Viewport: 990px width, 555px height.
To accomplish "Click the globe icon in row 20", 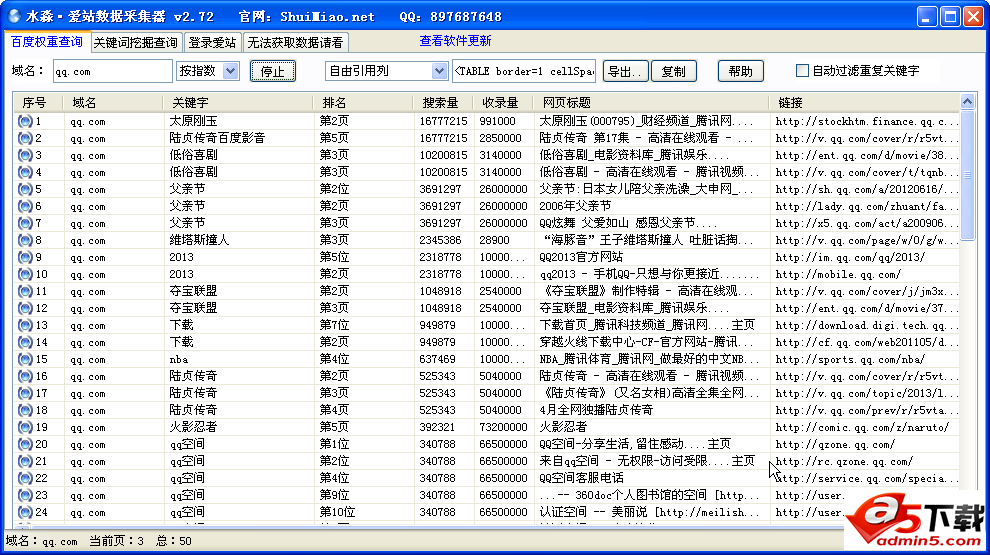I will click(x=25, y=444).
